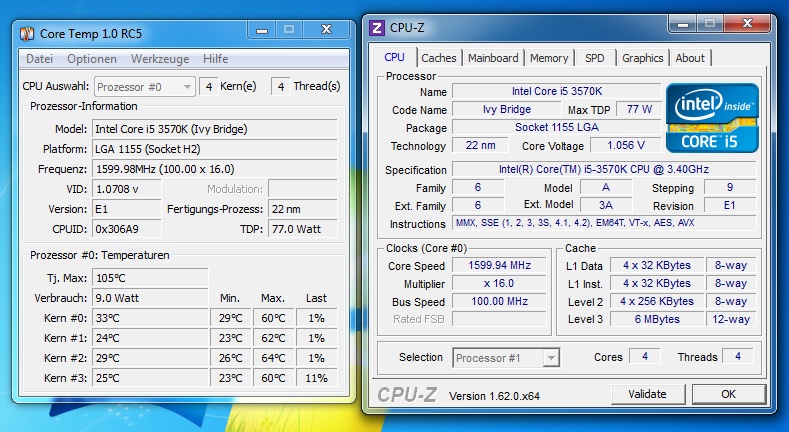This screenshot has width=789, height=432.
Task: Switch to the About tab in CPU-Z
Action: pyautogui.click(x=690, y=58)
